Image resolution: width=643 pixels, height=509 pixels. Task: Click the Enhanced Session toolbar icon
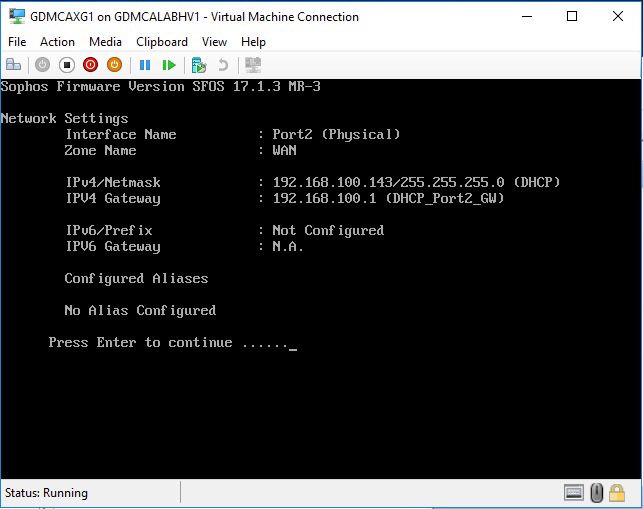(253, 65)
